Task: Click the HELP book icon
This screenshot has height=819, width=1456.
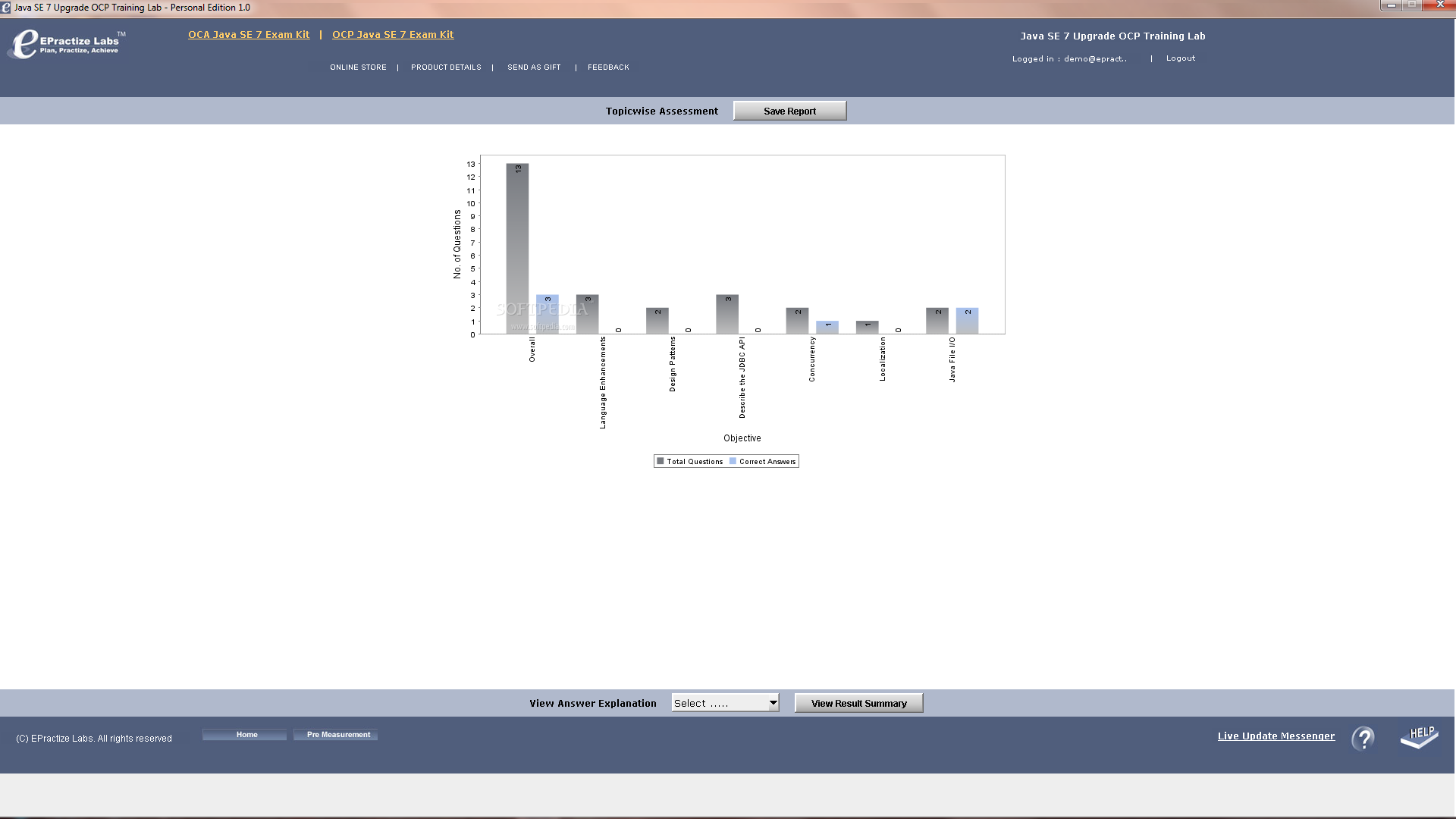Action: point(1420,737)
